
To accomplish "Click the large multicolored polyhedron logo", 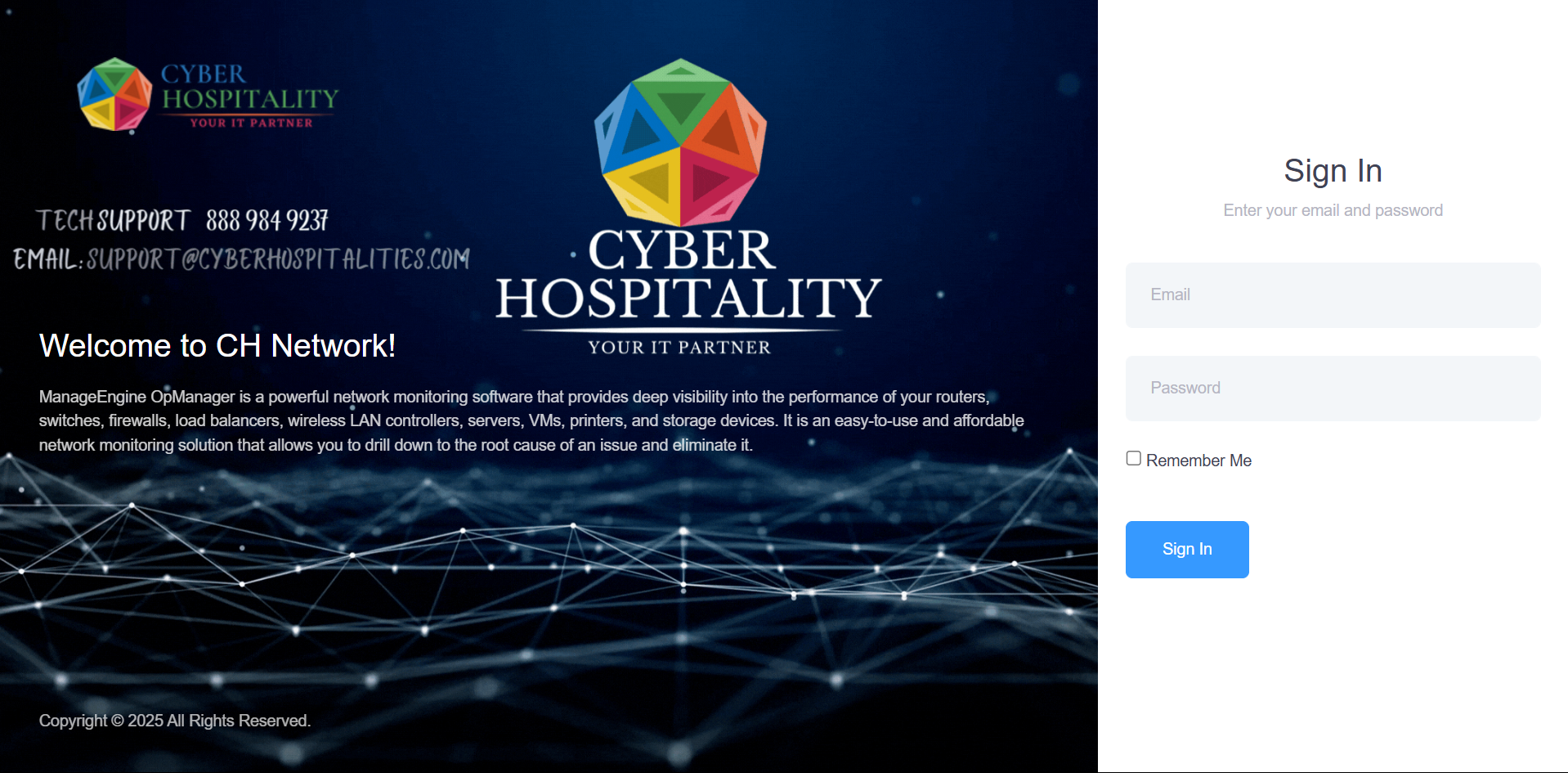I will coord(681,142).
